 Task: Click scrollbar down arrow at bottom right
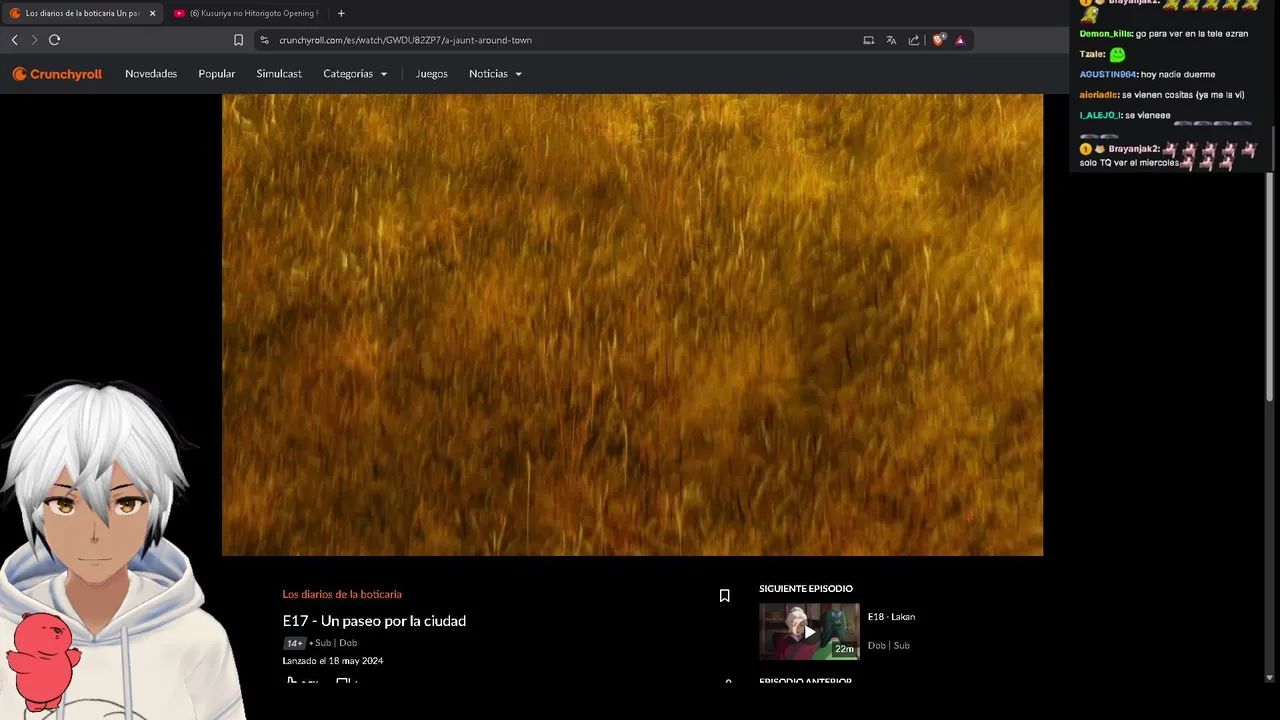1270,677
